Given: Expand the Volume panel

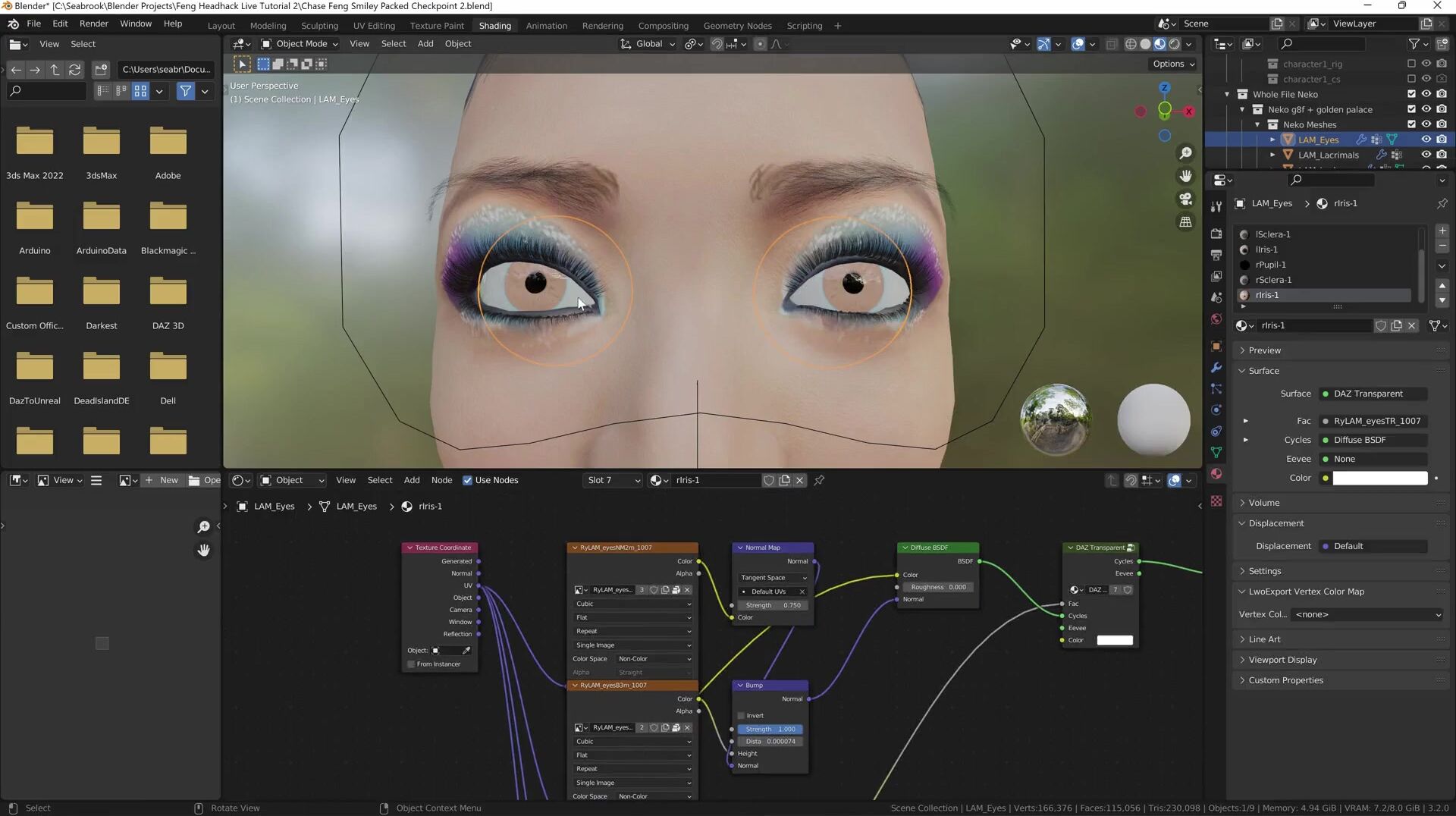Looking at the screenshot, I should 1263,503.
